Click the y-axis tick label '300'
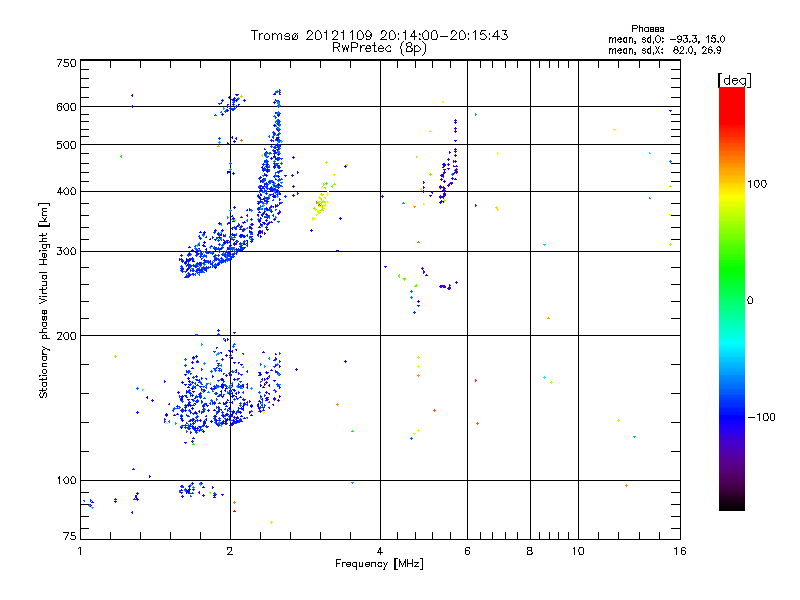The image size is (800, 600). click(66, 252)
